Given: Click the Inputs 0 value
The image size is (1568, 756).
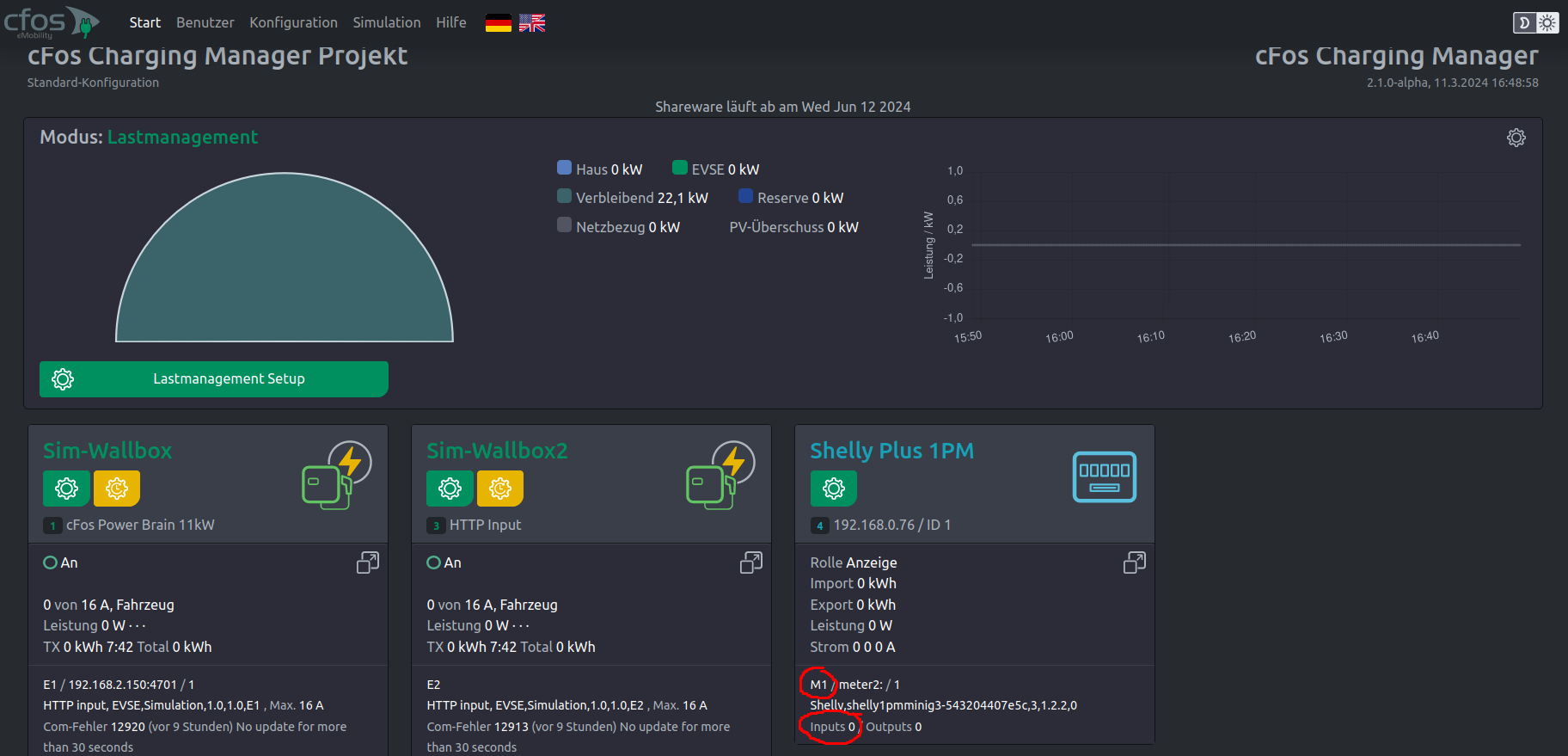Looking at the screenshot, I should click(832, 727).
